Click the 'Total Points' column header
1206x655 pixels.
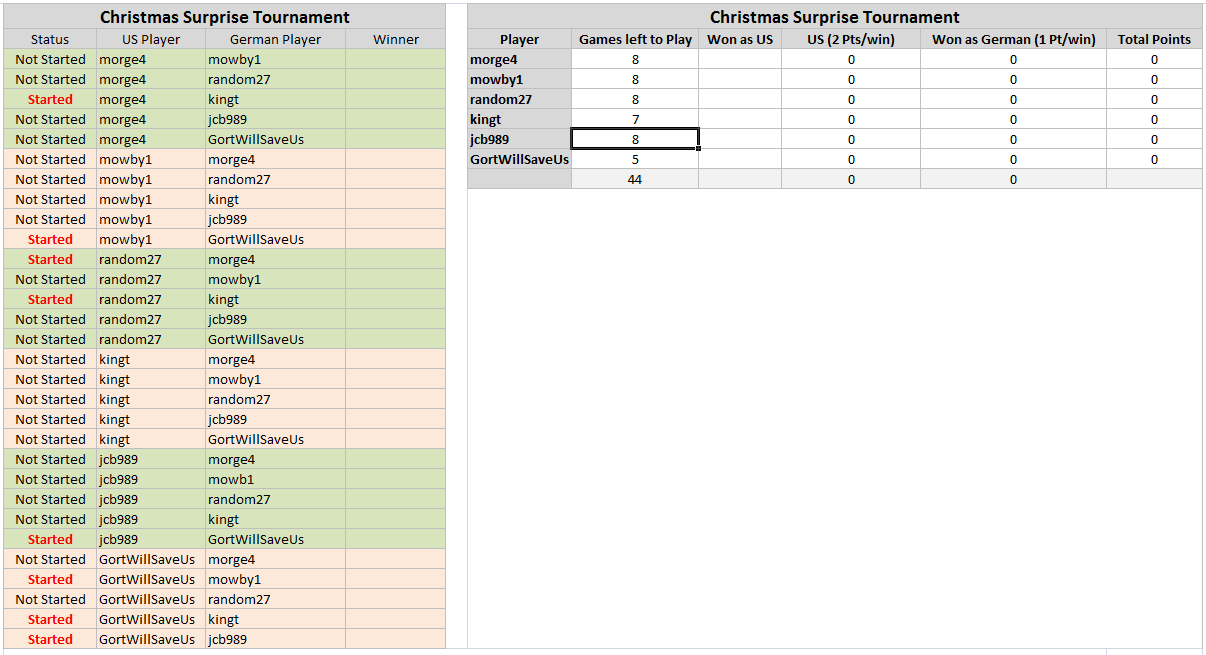[1154, 39]
